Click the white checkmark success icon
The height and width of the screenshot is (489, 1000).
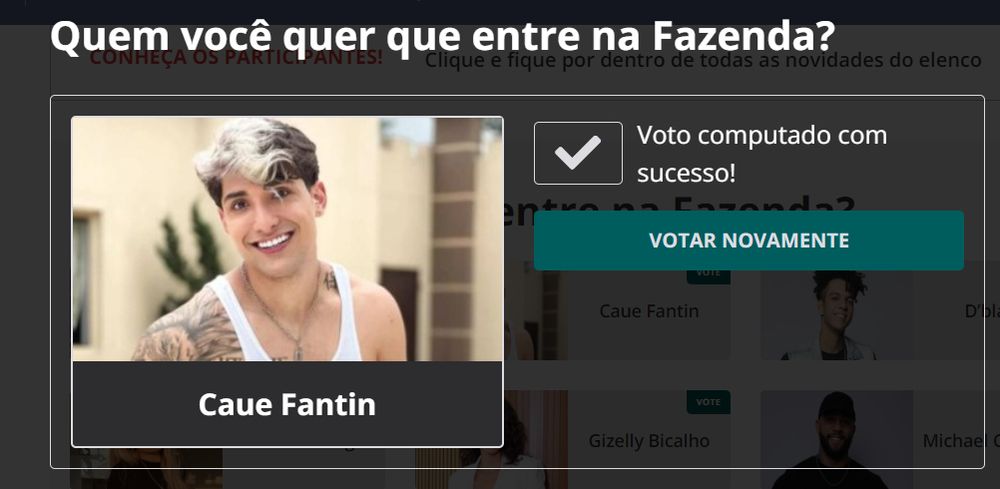point(578,153)
